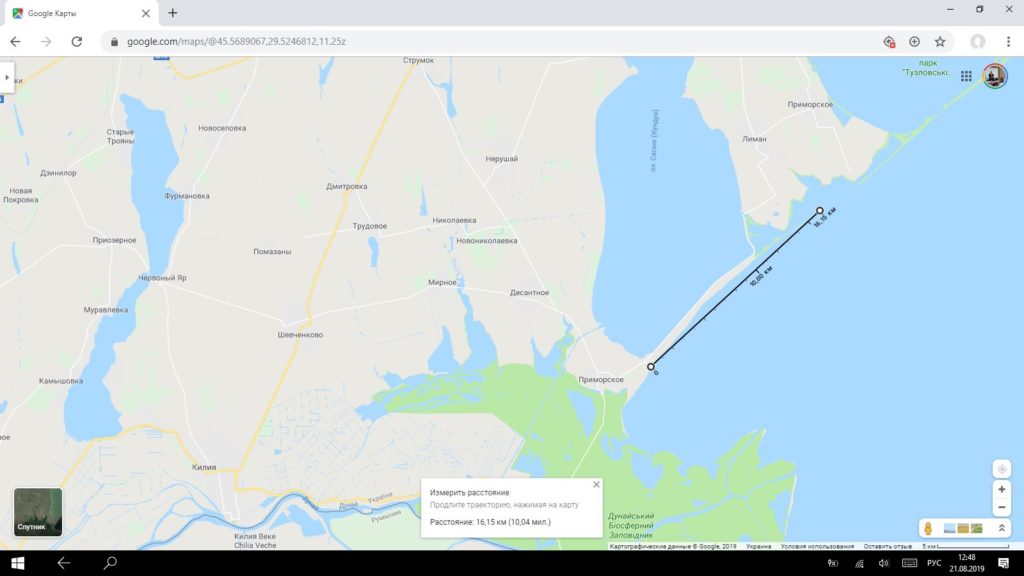Viewport: 1024px width, 576px height.
Task: Reload the Google Maps page
Action: point(76,41)
